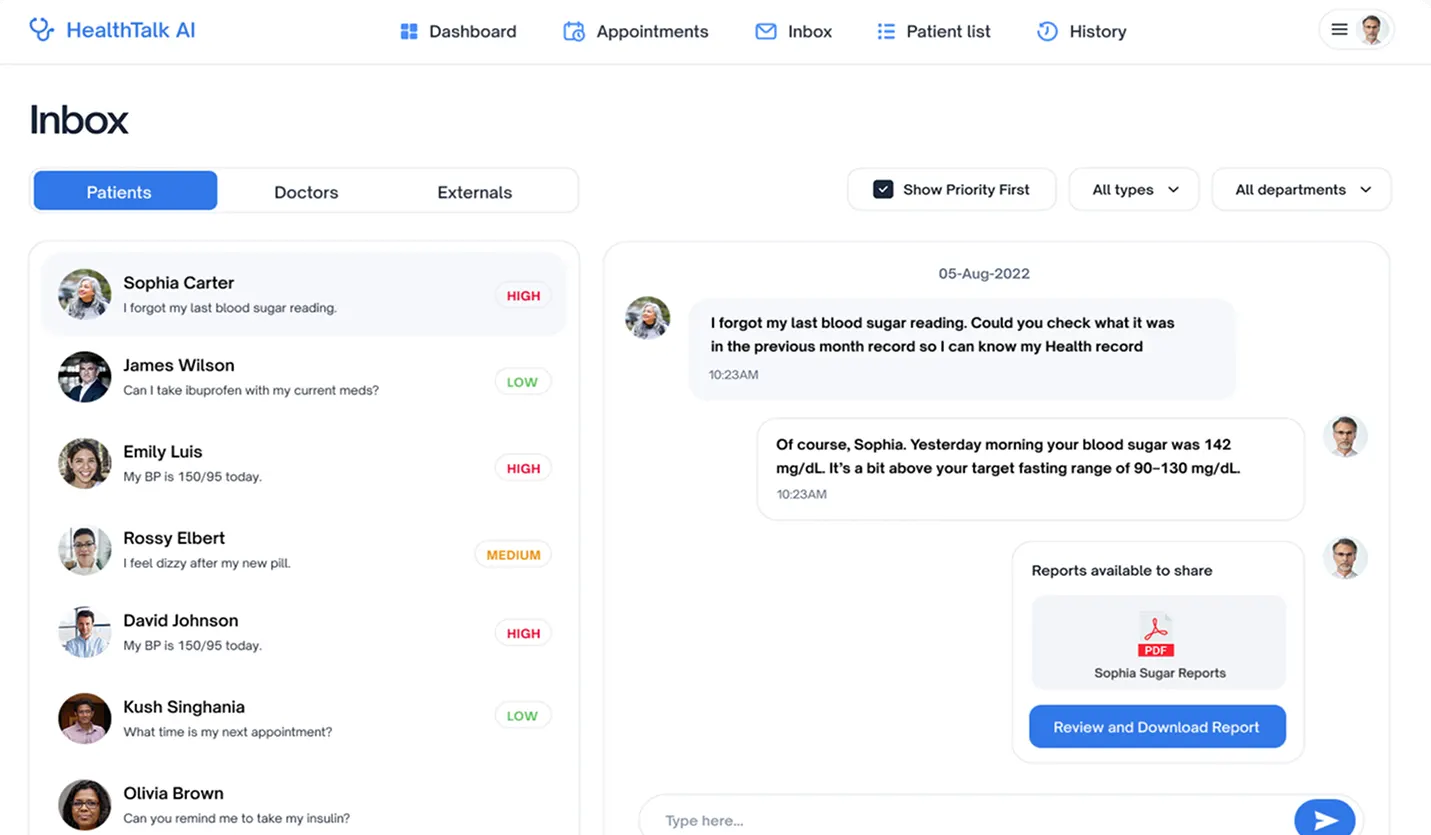The height and width of the screenshot is (835, 1431).
Task: Click the HIGH priority badge on Sophia Carter
Action: [x=522, y=295]
